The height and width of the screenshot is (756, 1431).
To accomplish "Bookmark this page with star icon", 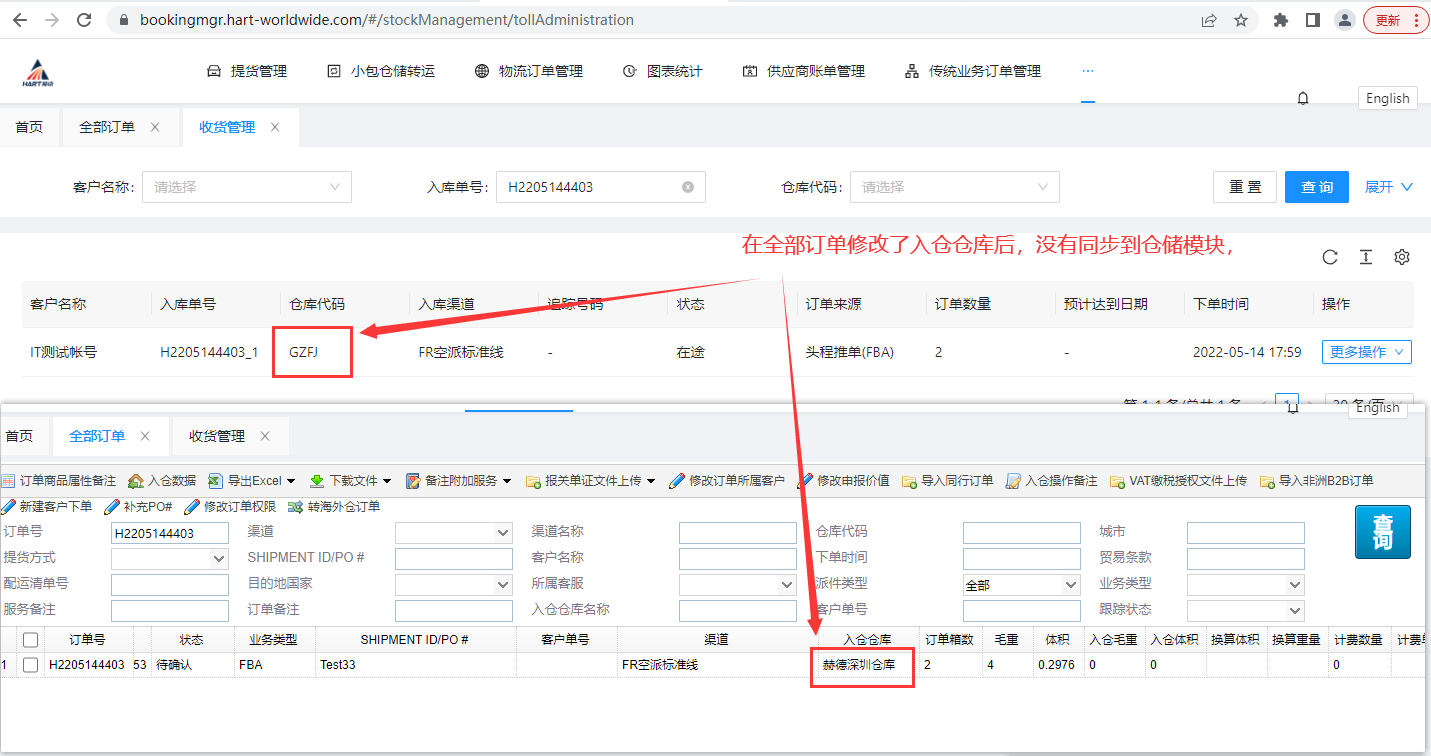I will click(1240, 20).
